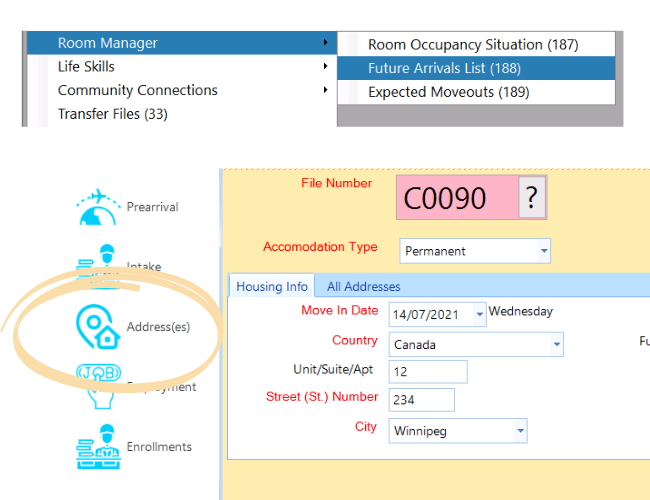This screenshot has width=650, height=500.
Task: Choose Future Arrivals List (188)
Action: click(x=444, y=69)
